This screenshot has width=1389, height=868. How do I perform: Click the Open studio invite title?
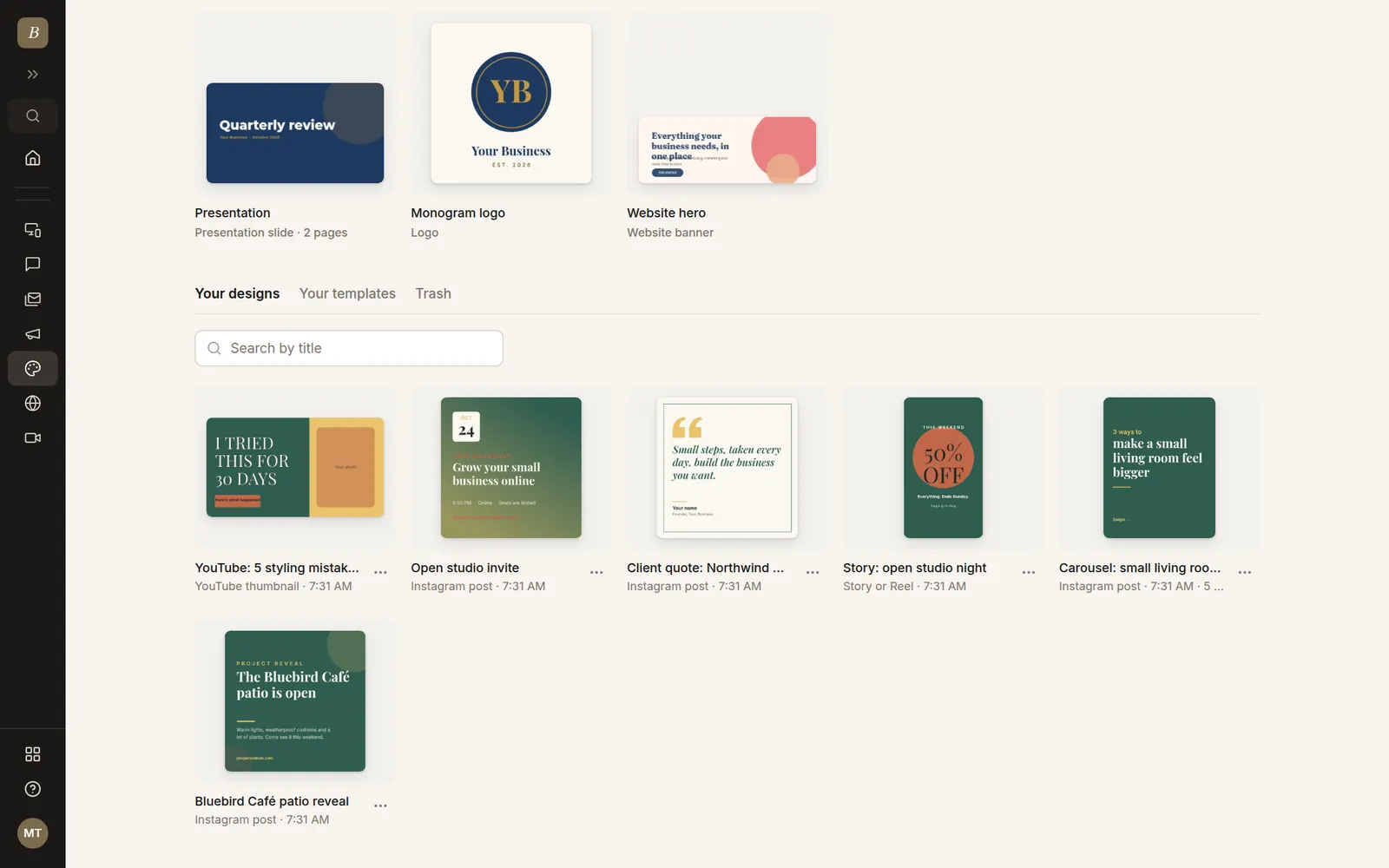pos(464,568)
